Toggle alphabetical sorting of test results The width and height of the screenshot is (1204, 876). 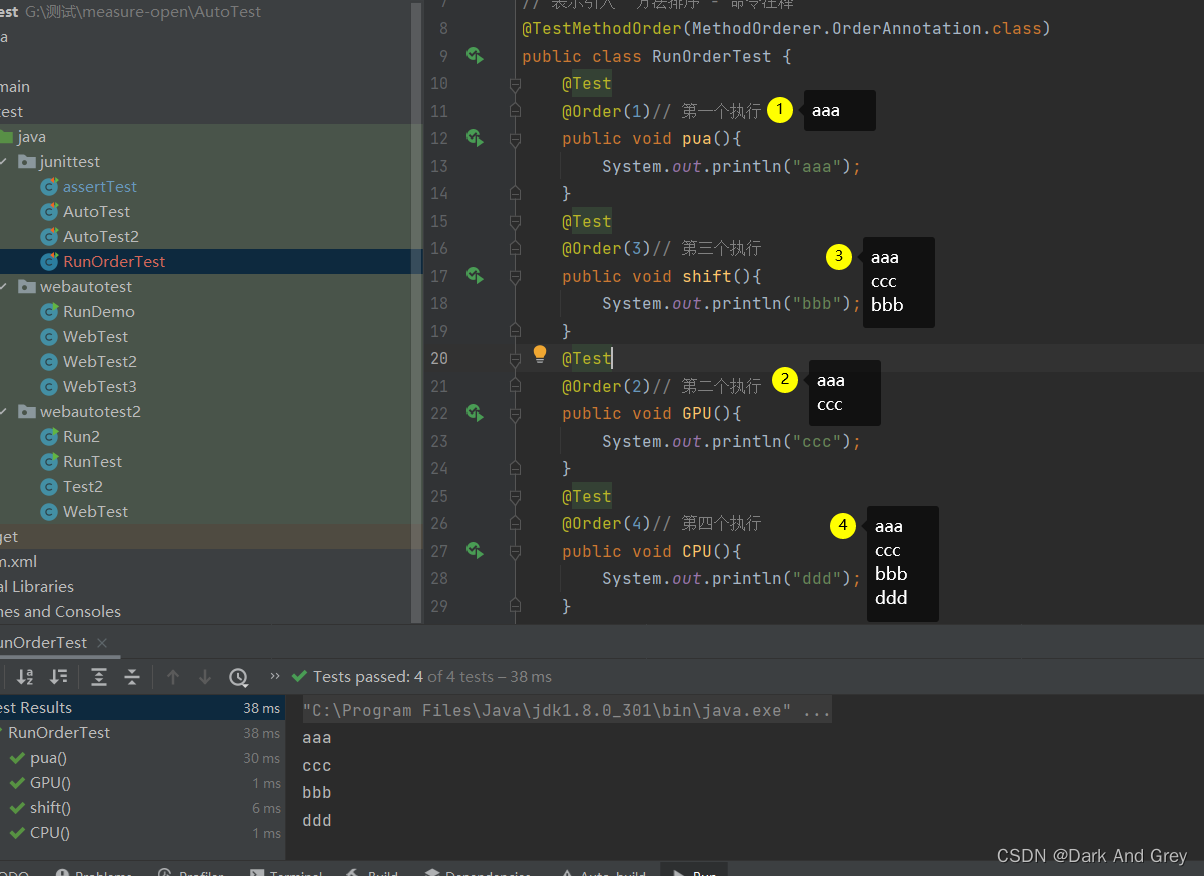25,677
